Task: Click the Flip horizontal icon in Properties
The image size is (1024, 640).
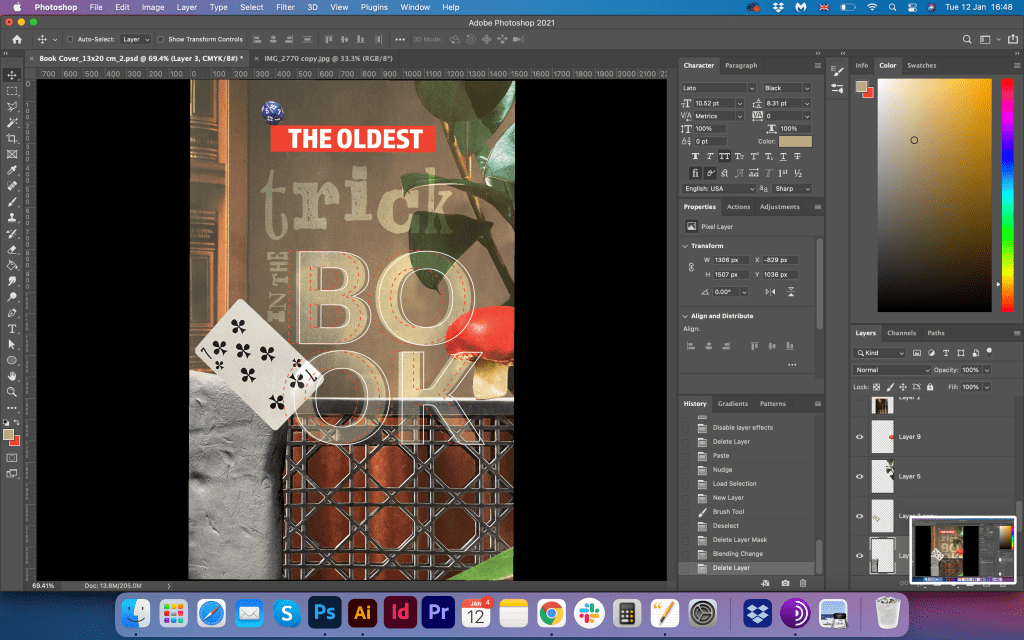Action: pyautogui.click(x=769, y=291)
